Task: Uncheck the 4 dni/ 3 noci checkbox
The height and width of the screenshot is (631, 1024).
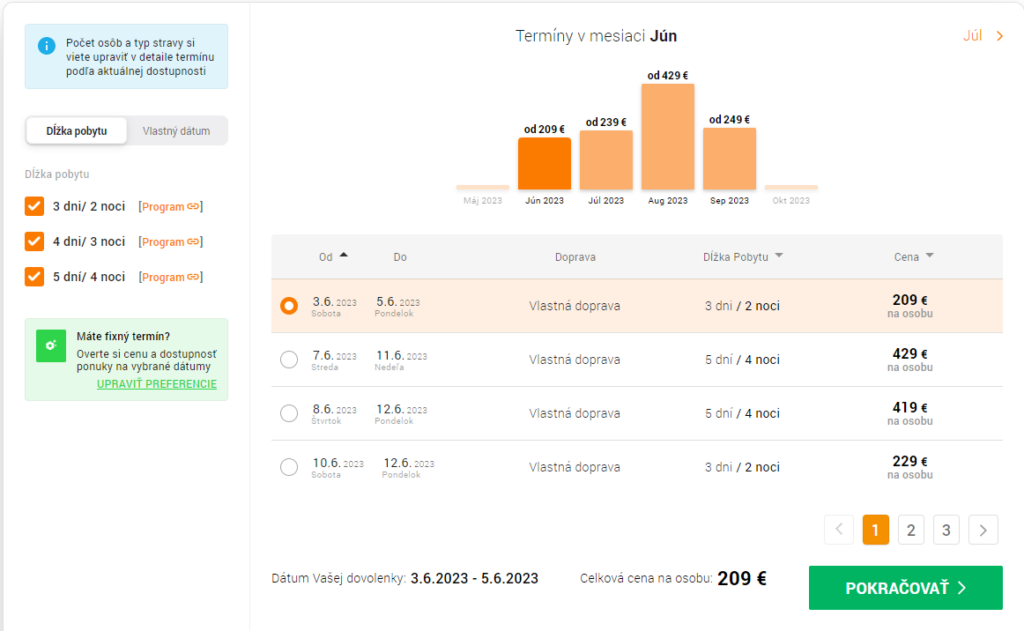Action: (34, 241)
